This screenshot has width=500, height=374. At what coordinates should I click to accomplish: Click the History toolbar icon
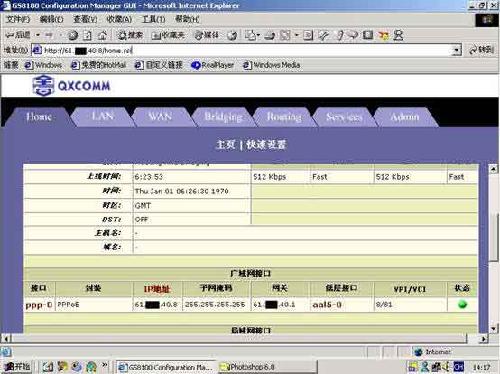click(x=232, y=35)
